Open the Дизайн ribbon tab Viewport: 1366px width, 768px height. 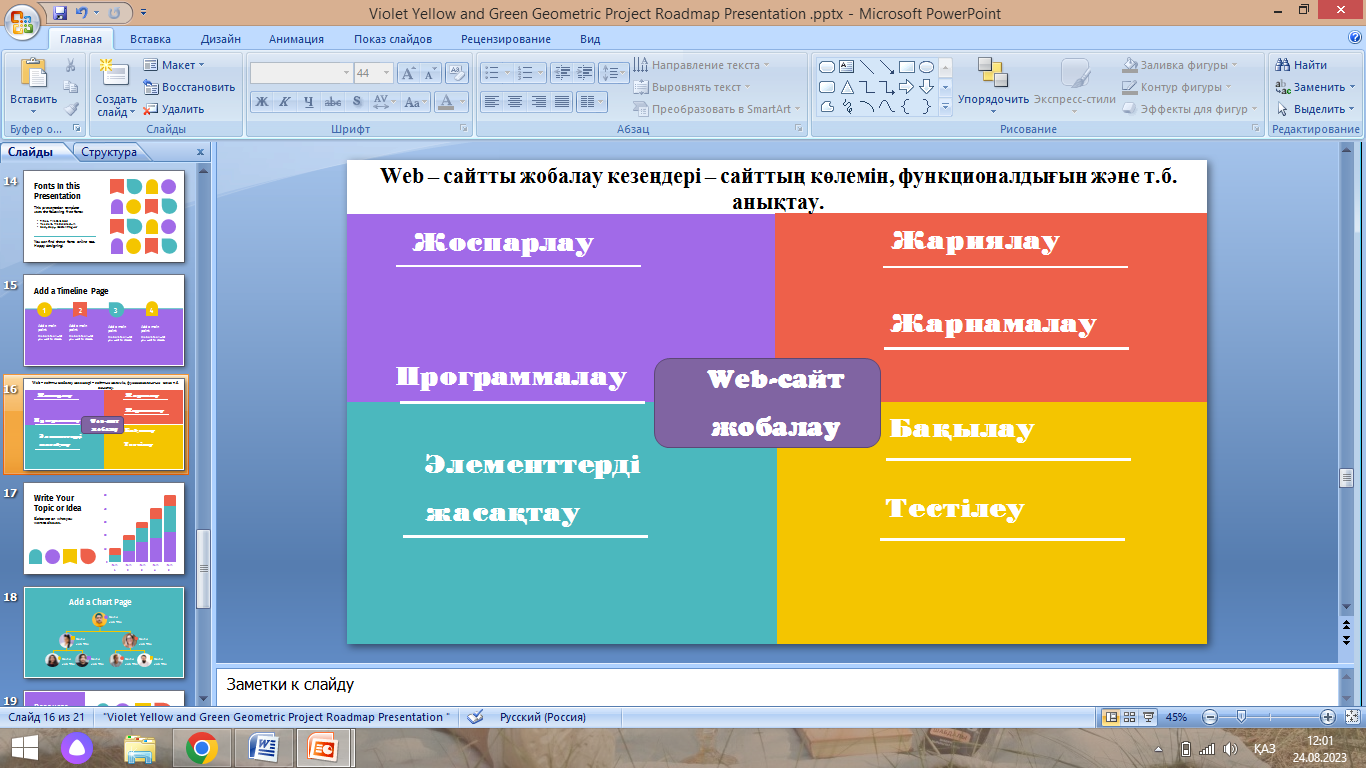click(x=220, y=39)
